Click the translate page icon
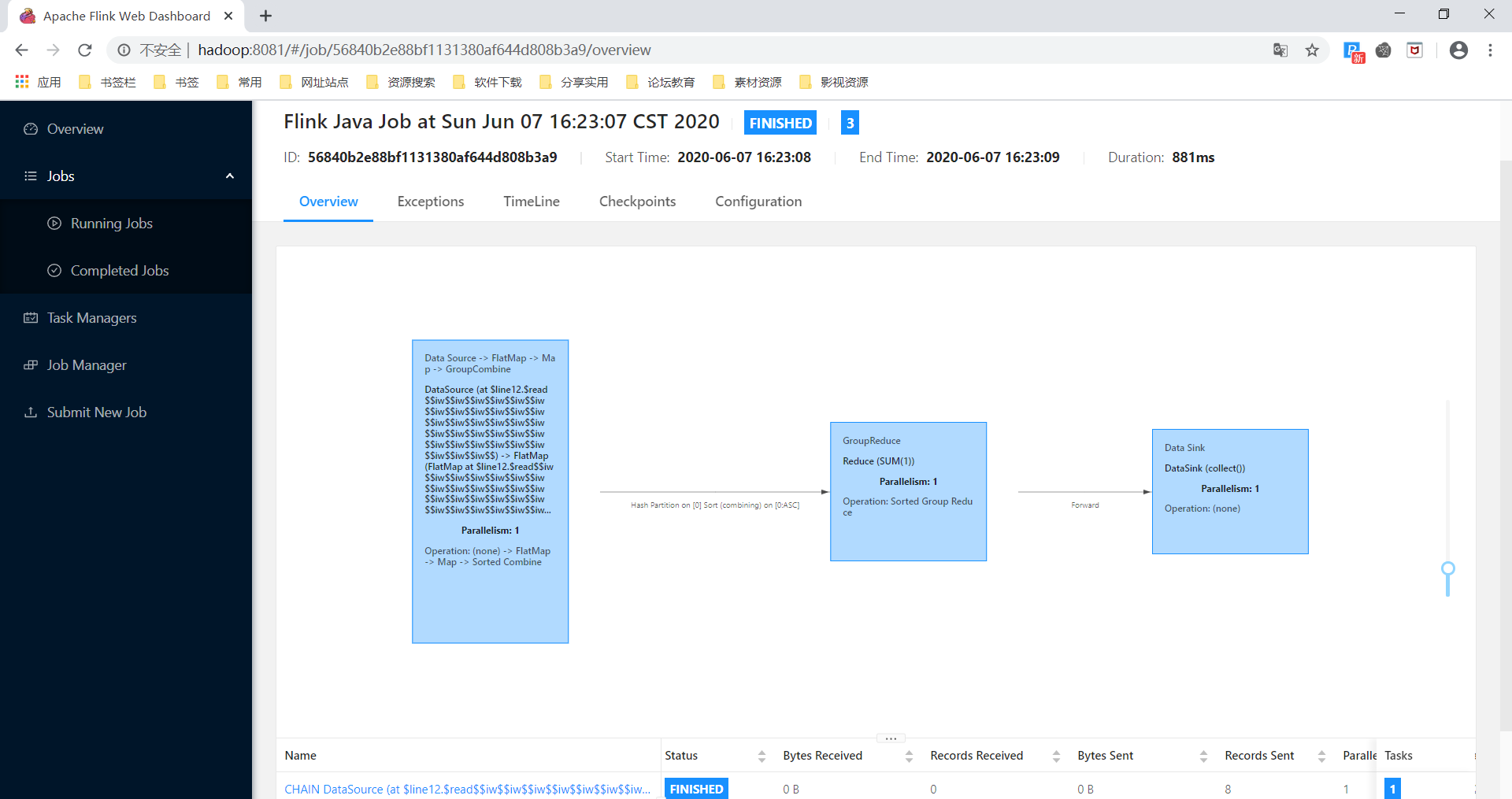 1280,50
